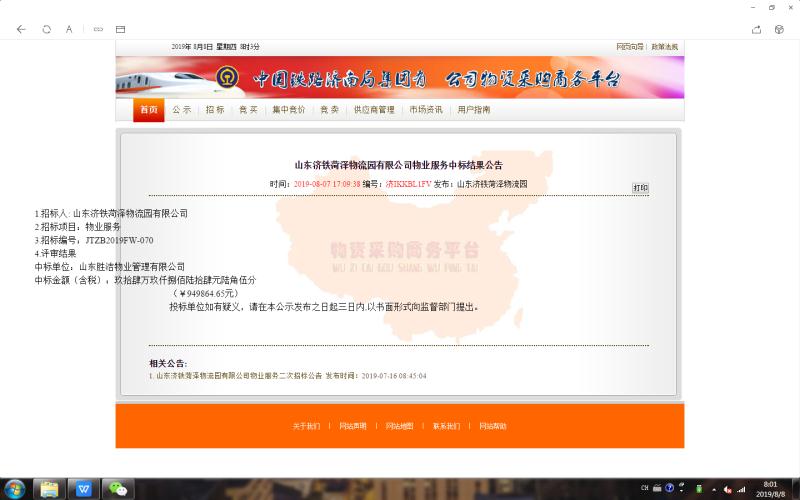This screenshot has height=500, width=800.
Task: Open the blue W app in taskbar
Action: 84,489
